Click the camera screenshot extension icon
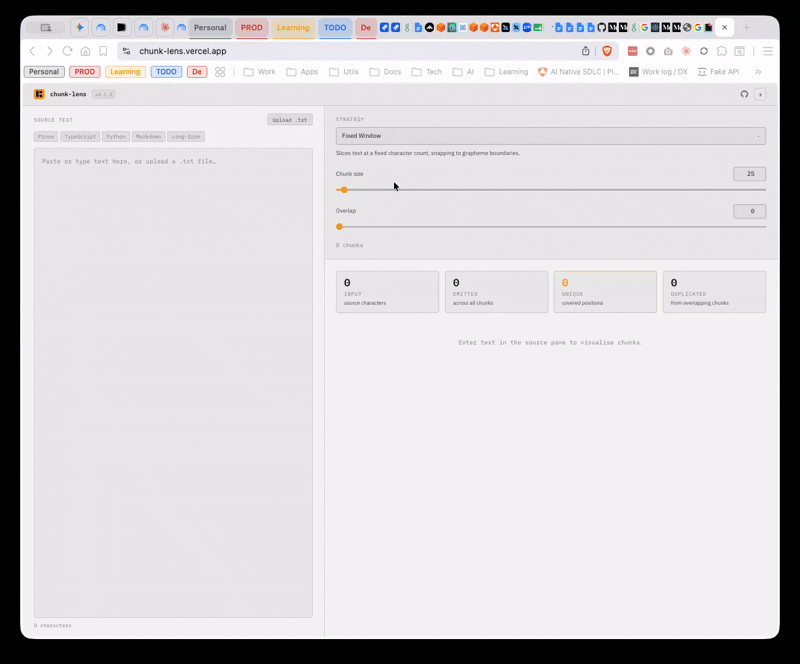Screen dimensions: 800x664 pos(668,51)
